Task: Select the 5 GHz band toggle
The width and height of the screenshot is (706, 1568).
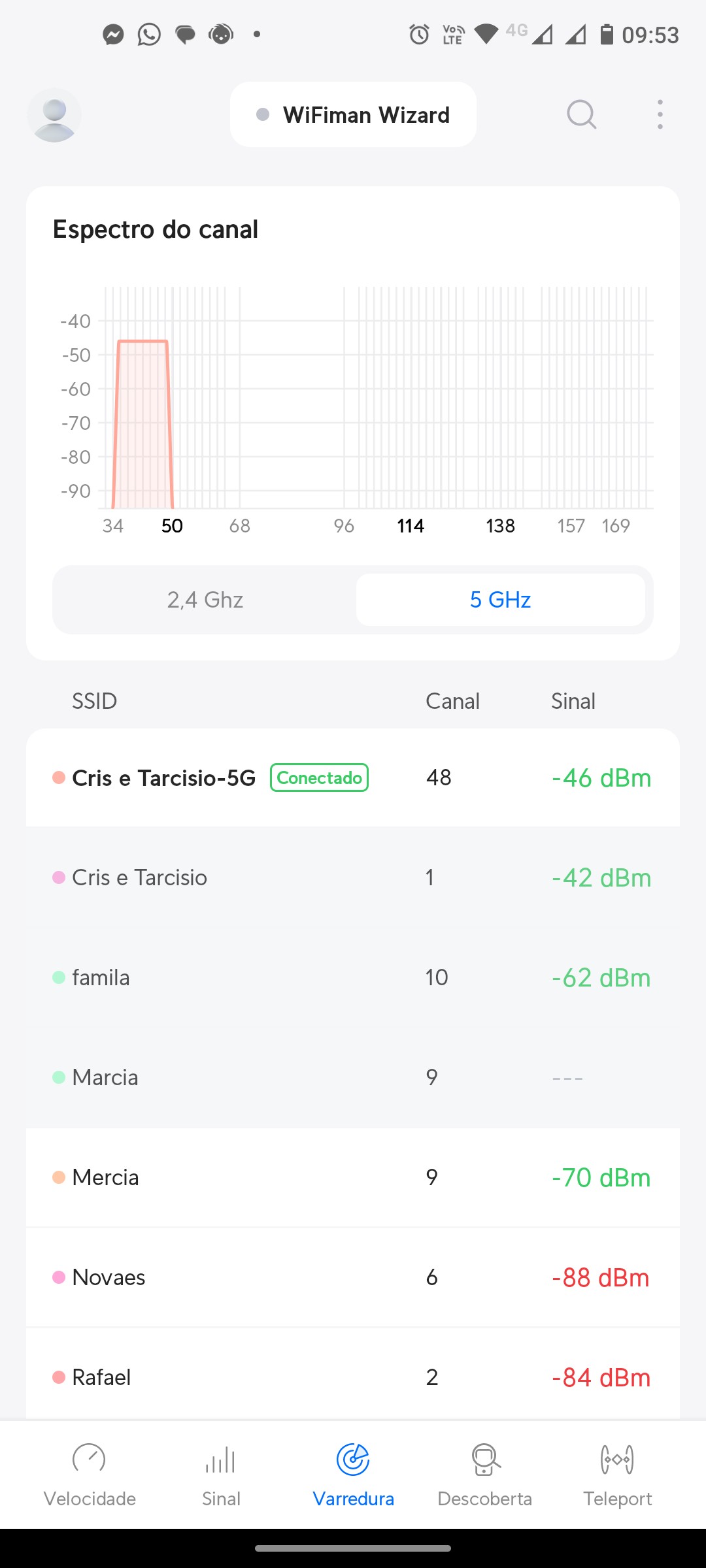Action: tap(500, 600)
